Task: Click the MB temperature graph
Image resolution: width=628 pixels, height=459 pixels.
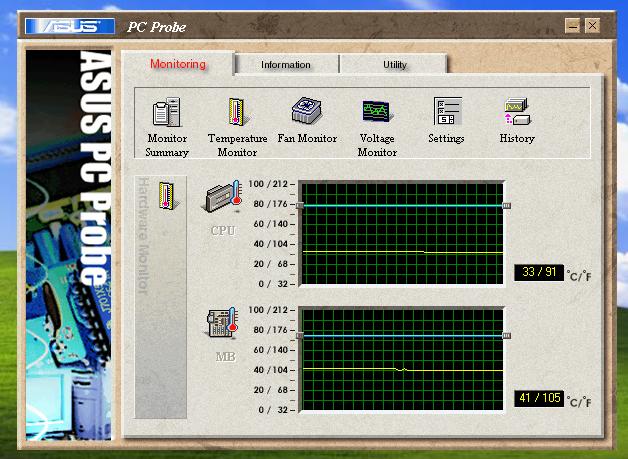Action: [x=403, y=360]
